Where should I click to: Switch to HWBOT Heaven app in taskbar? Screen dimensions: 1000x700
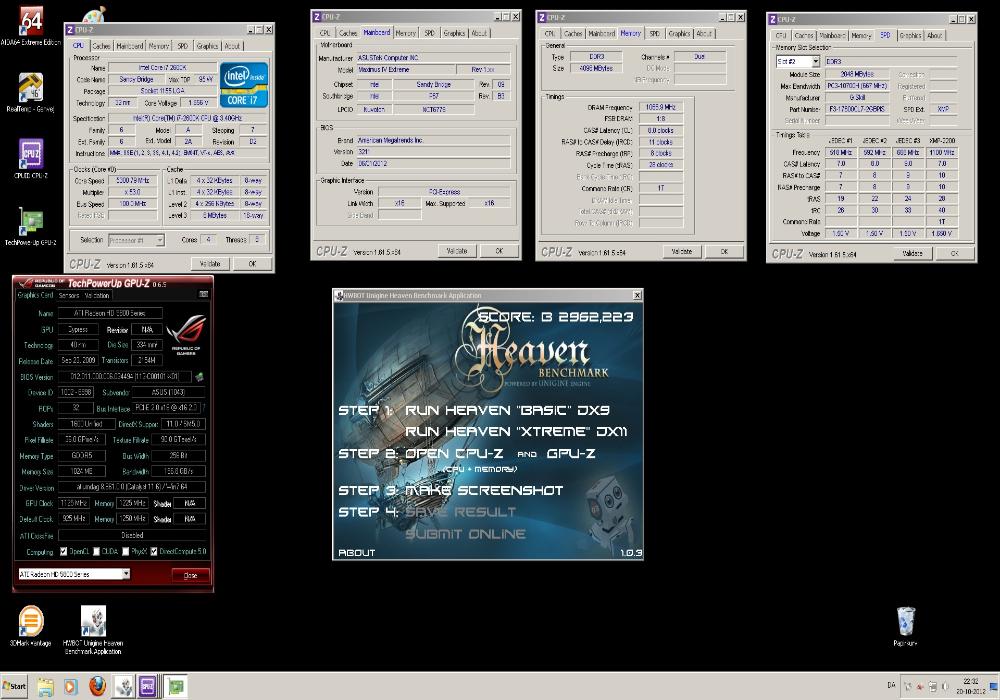(123, 687)
